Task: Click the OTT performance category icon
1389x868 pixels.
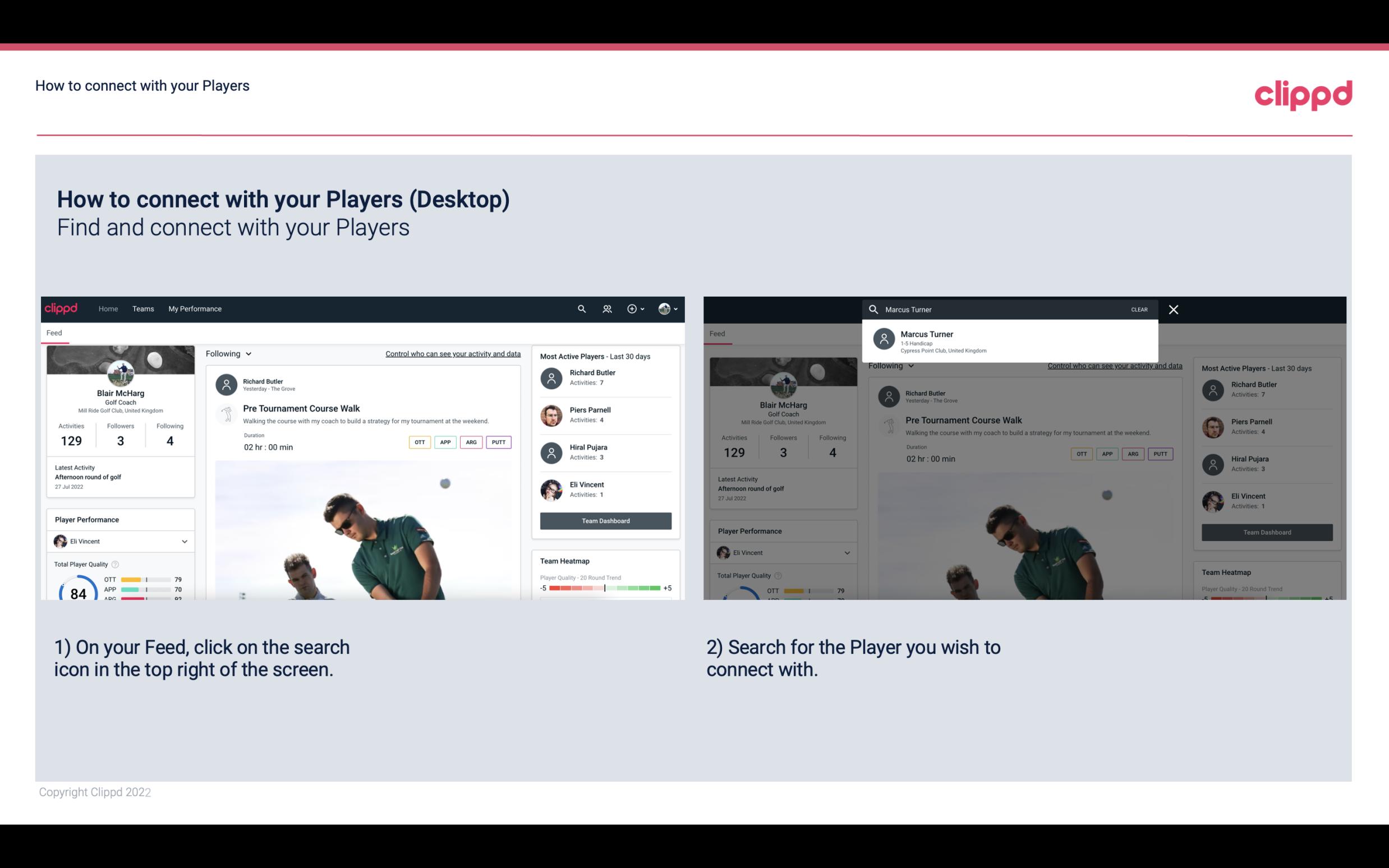Action: (x=418, y=442)
